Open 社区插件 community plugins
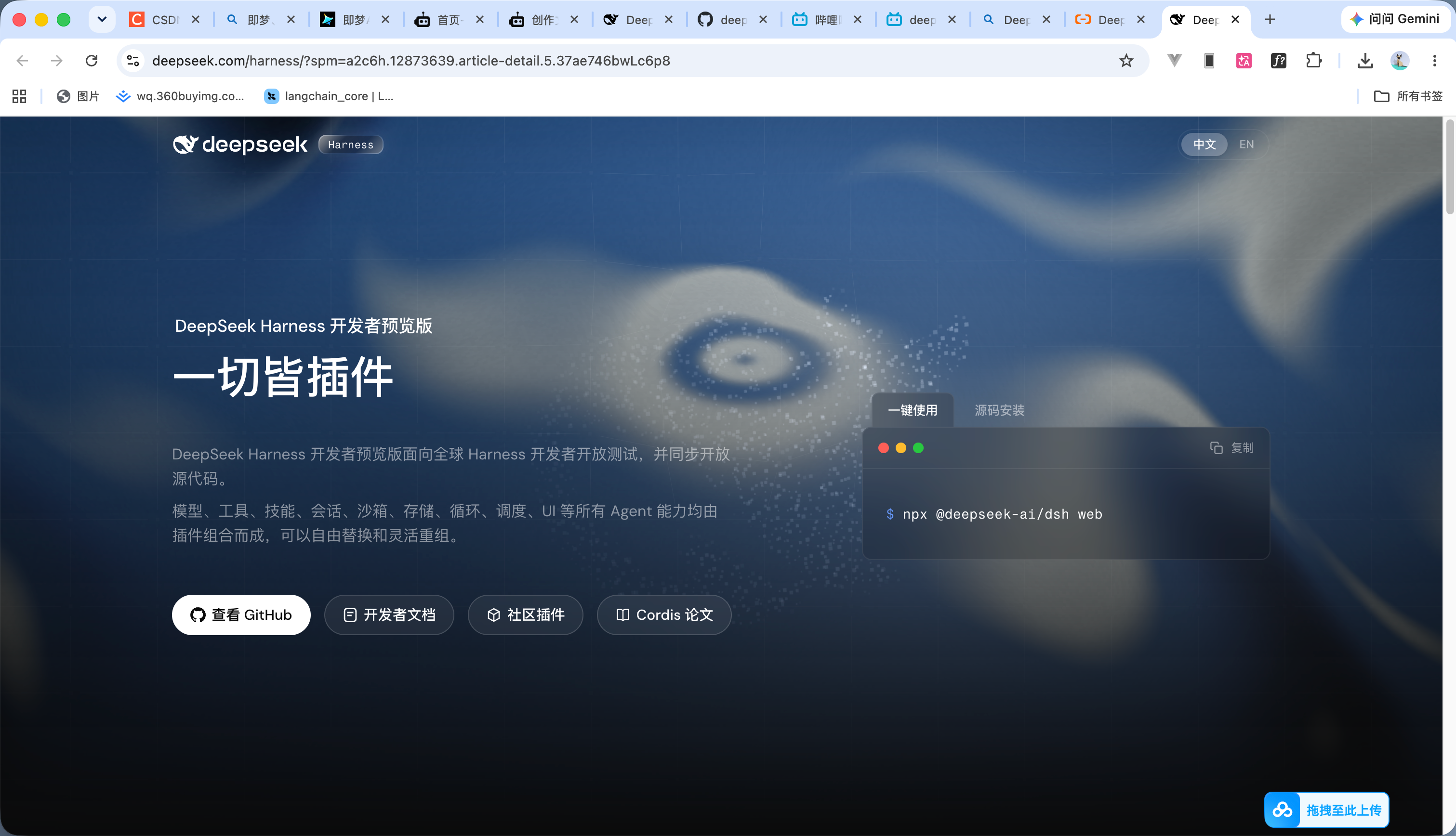The height and width of the screenshot is (836, 1456). pyautogui.click(x=525, y=614)
